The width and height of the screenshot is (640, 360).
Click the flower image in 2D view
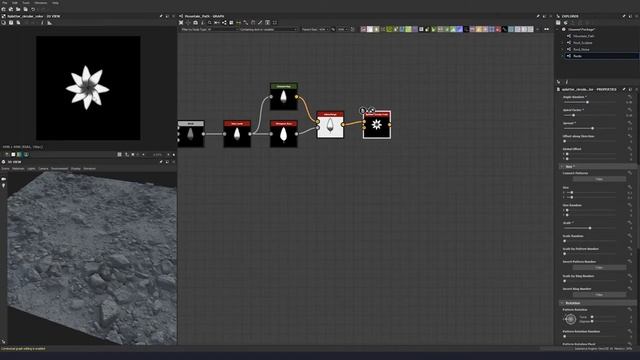87,87
